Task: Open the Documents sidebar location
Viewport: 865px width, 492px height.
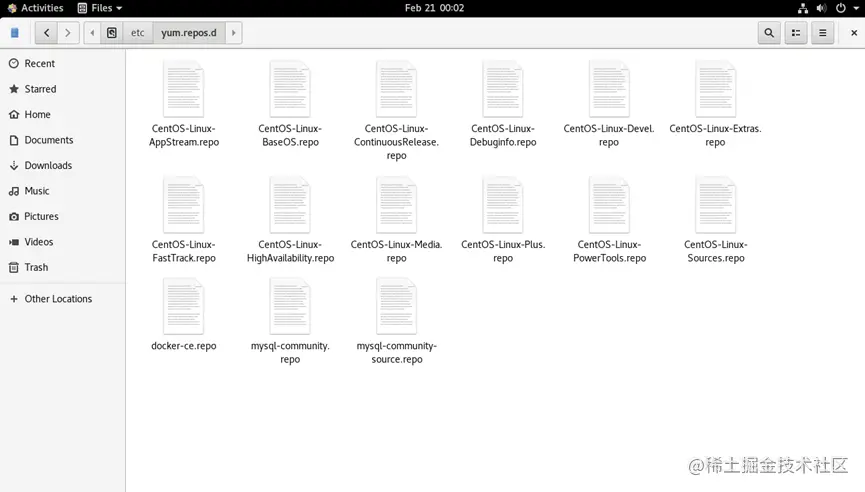Action: coord(62,140)
